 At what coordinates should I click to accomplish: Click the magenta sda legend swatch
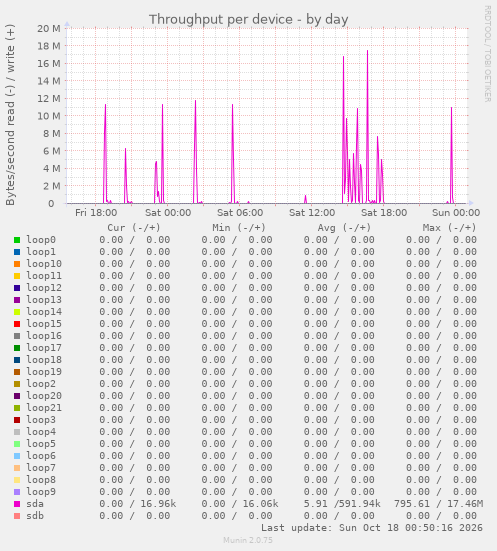(17, 504)
